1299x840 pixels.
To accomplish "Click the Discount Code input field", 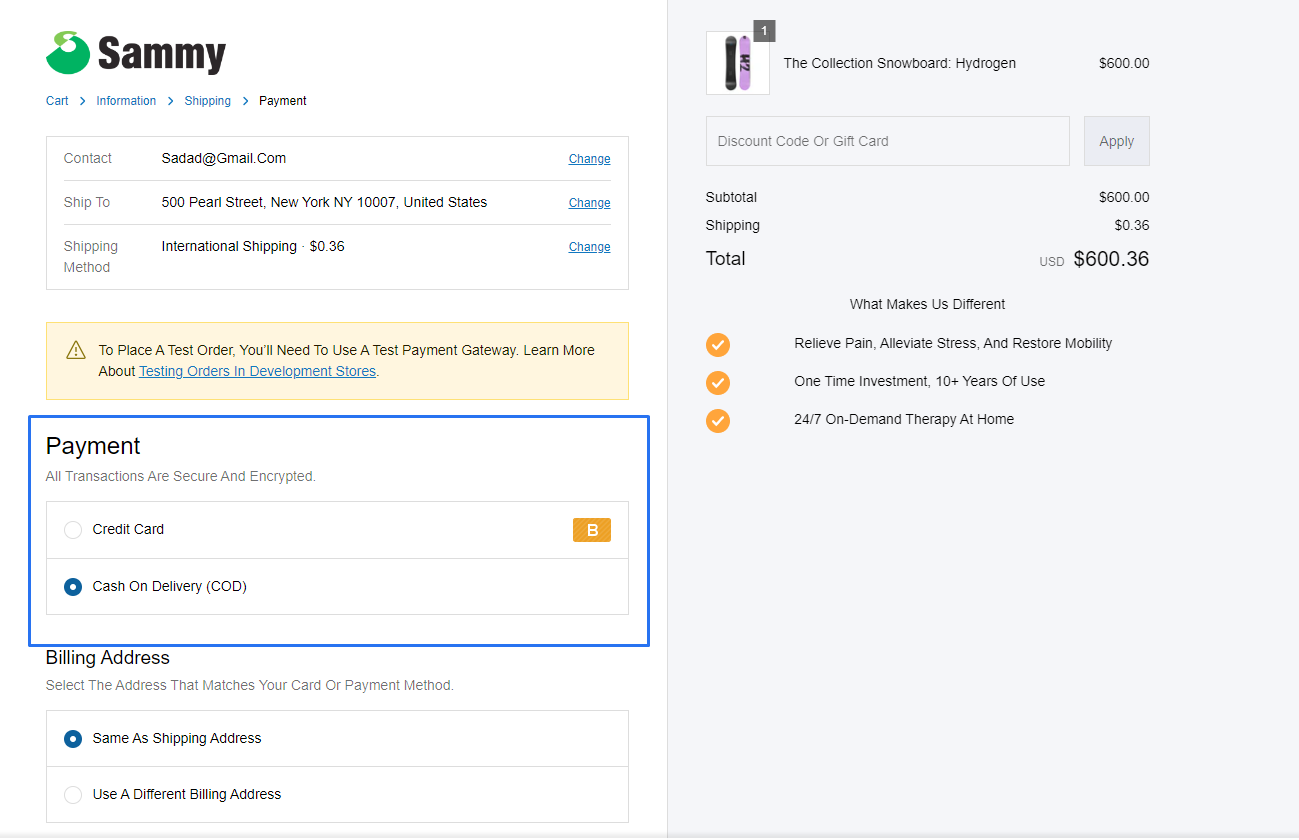I will (x=887, y=141).
